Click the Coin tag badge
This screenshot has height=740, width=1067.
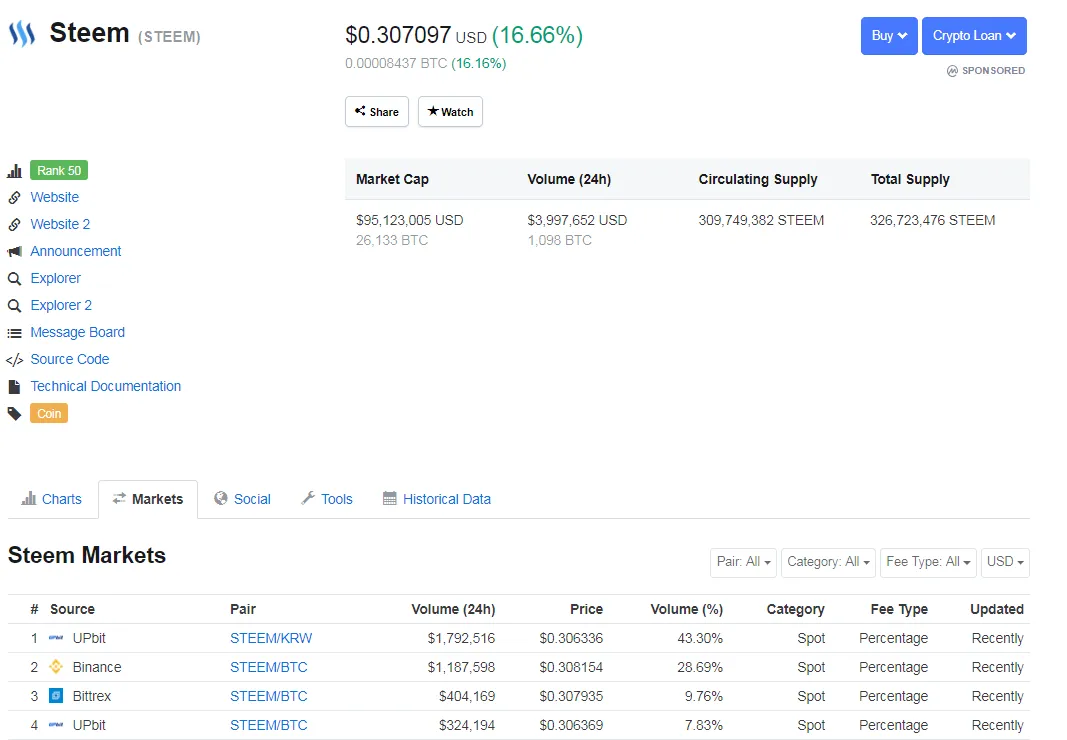tap(49, 413)
